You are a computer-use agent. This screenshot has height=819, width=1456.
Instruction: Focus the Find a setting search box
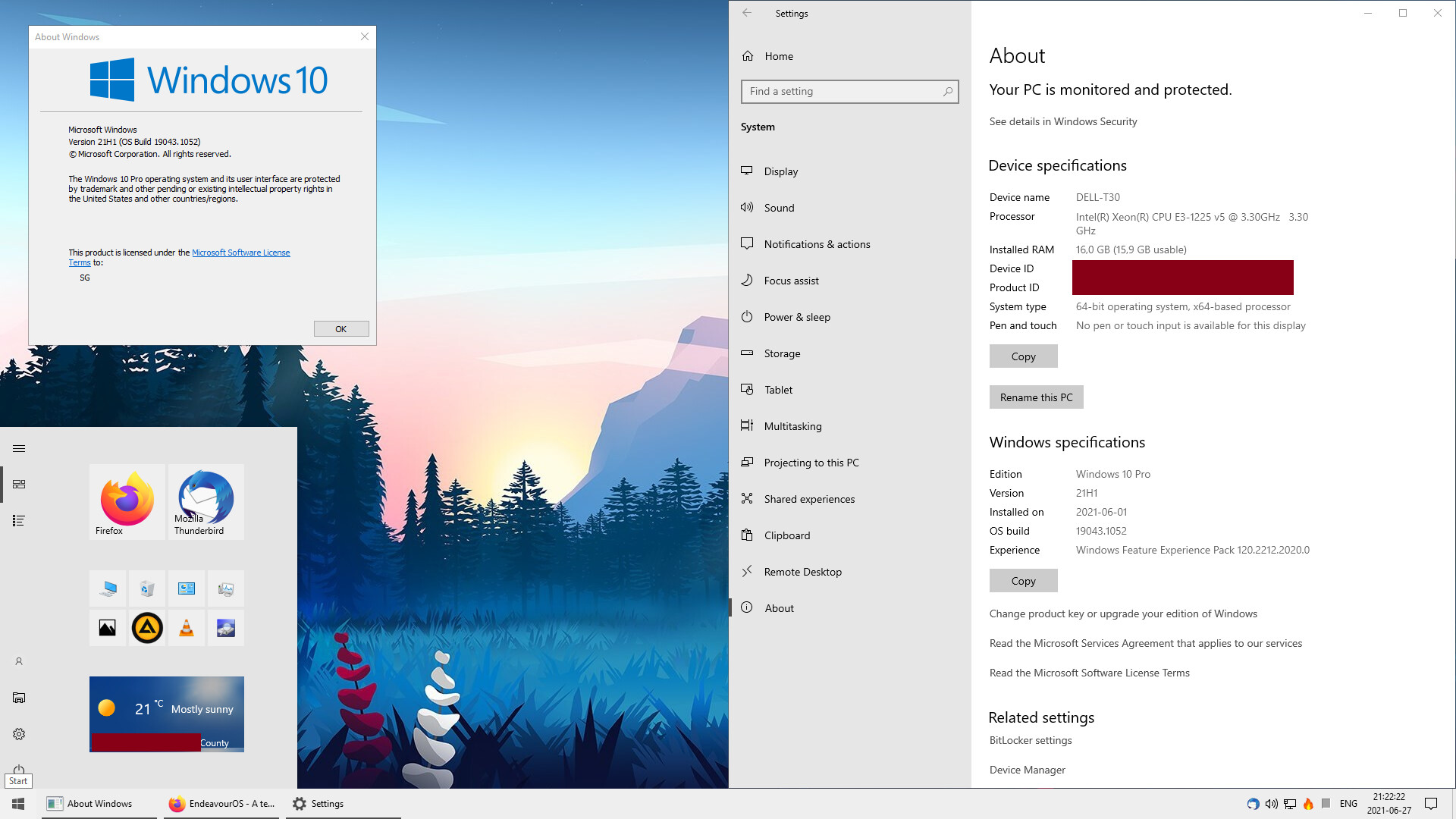point(850,91)
